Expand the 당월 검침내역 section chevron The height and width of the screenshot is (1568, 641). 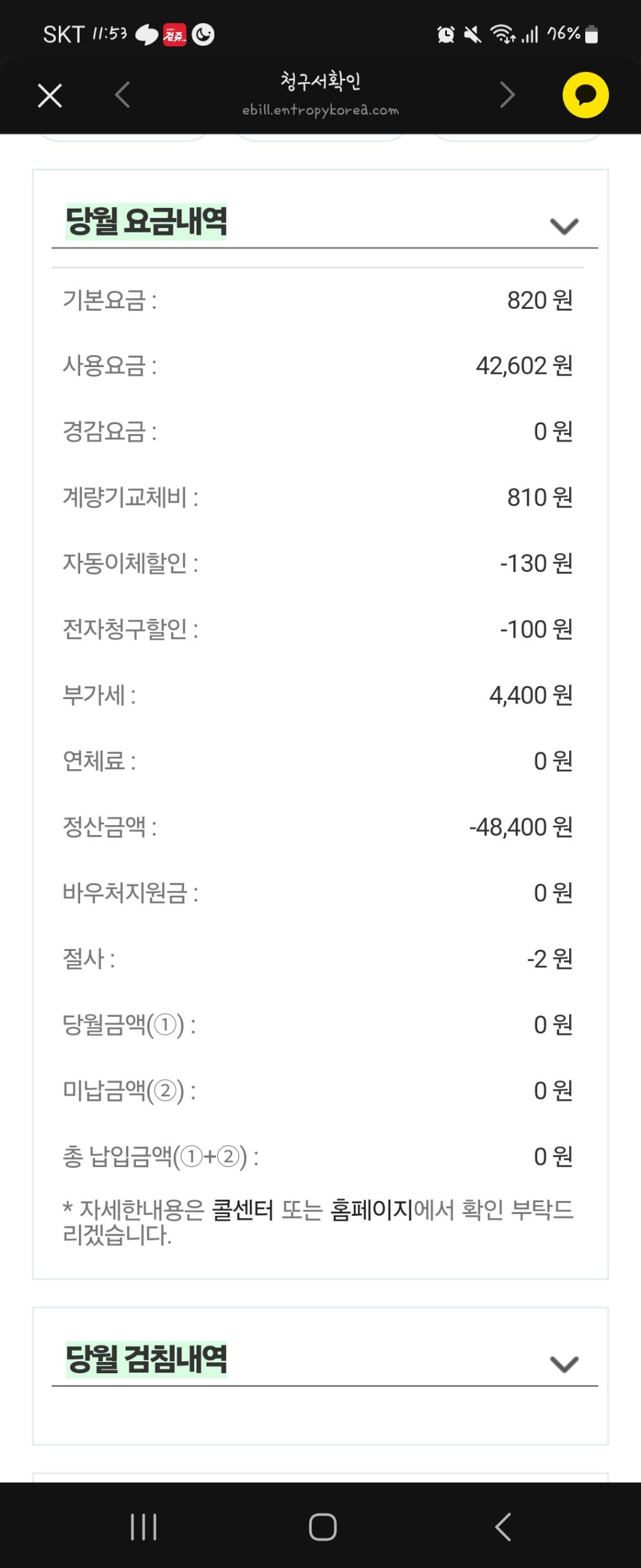pos(564,1363)
